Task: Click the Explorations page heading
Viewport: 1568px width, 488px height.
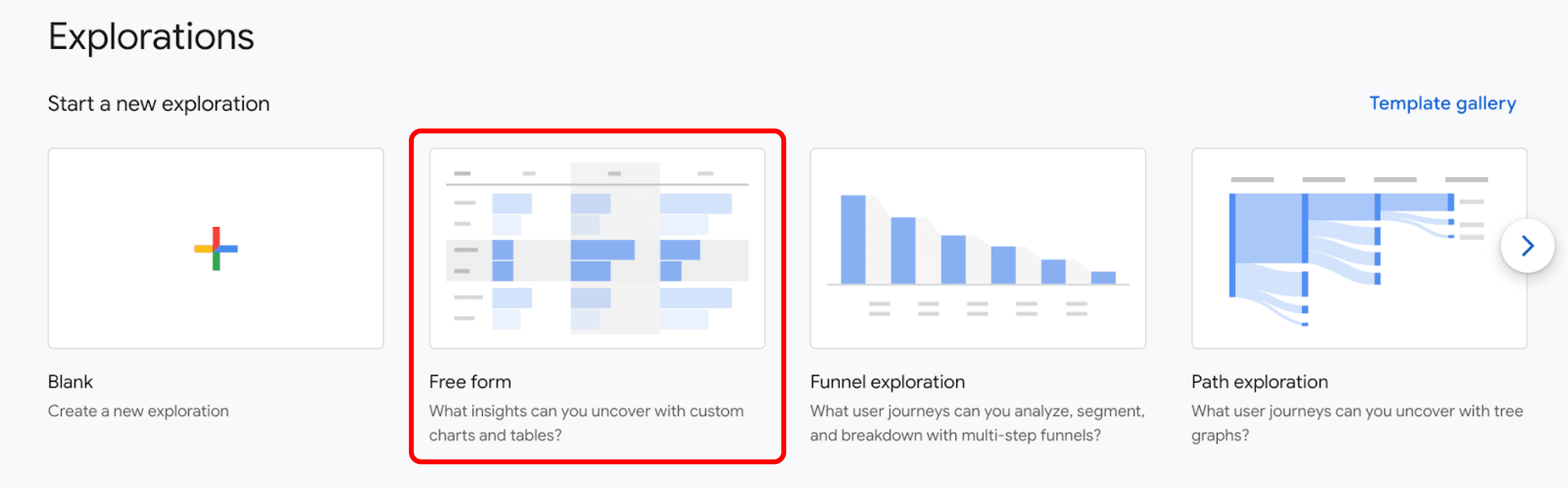Action: click(x=151, y=37)
